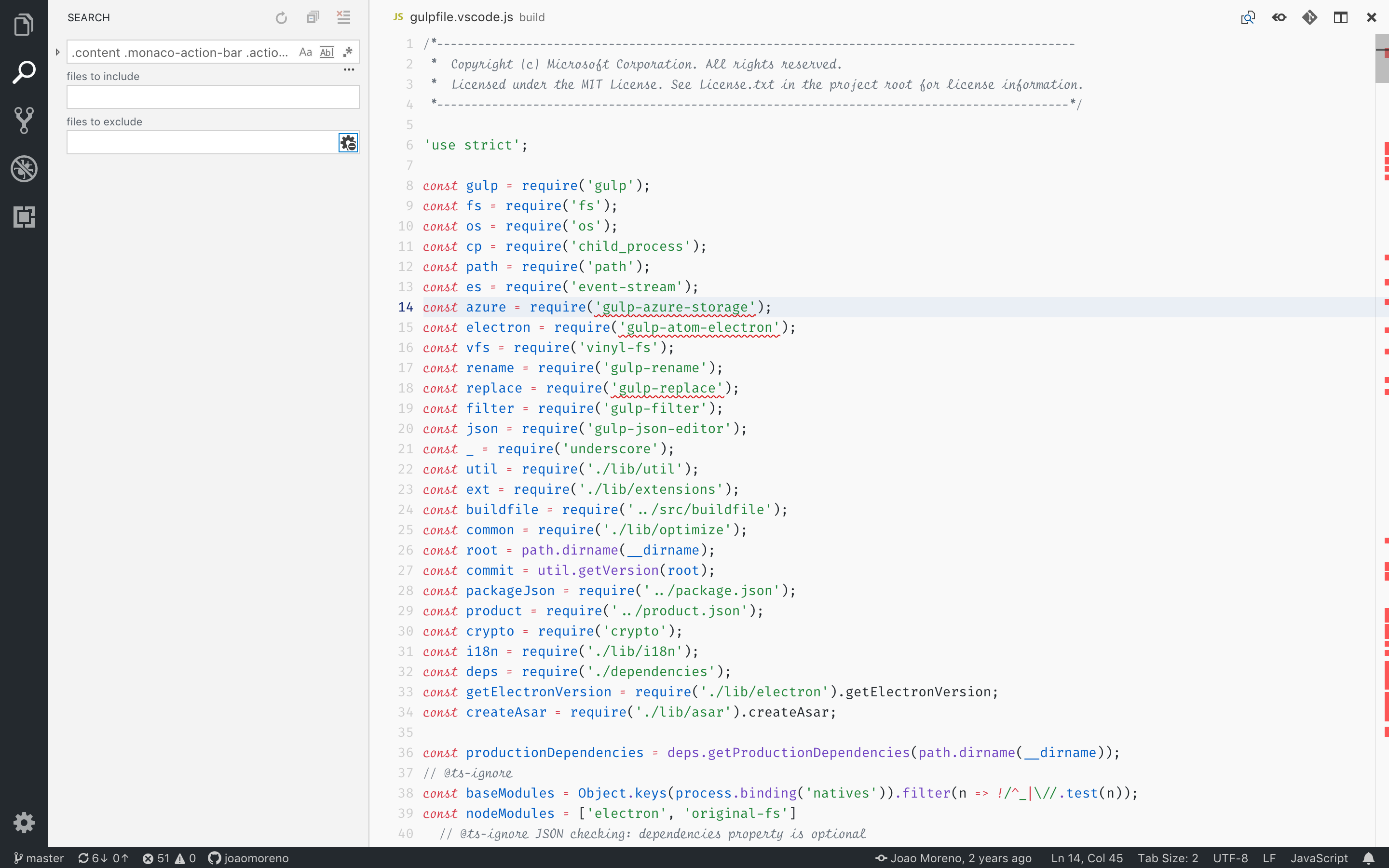This screenshot has height=868, width=1389.
Task: Click 'use strict' on line 6
Action: pos(472,145)
